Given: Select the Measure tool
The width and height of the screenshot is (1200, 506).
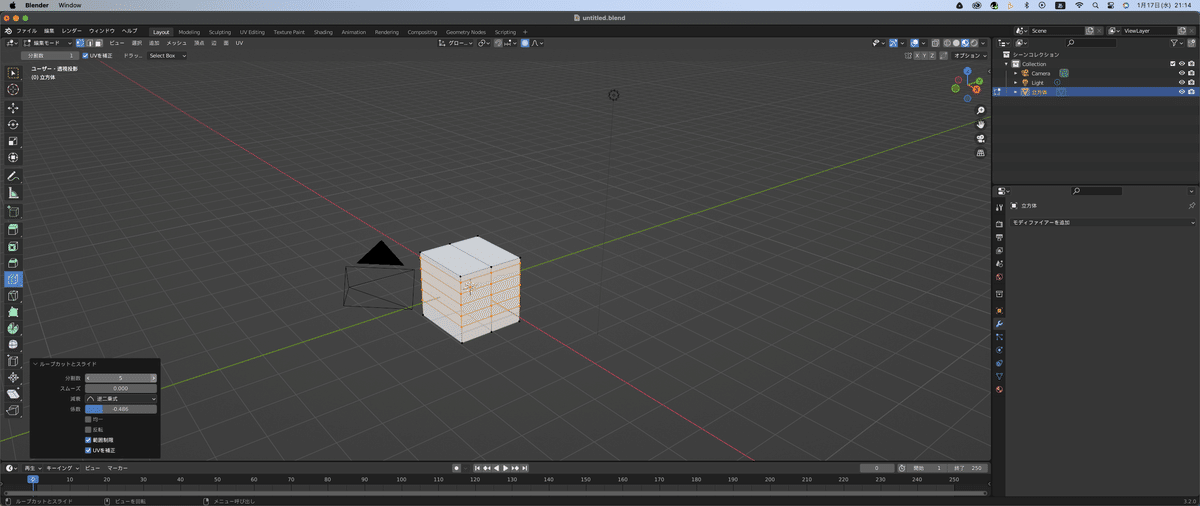Looking at the screenshot, I should click(13, 192).
